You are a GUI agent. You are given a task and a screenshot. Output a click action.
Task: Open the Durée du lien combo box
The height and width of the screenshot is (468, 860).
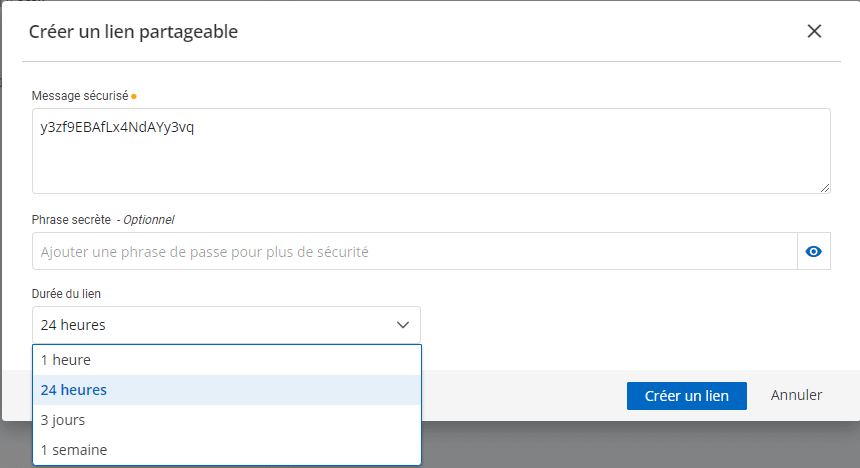tap(226, 325)
